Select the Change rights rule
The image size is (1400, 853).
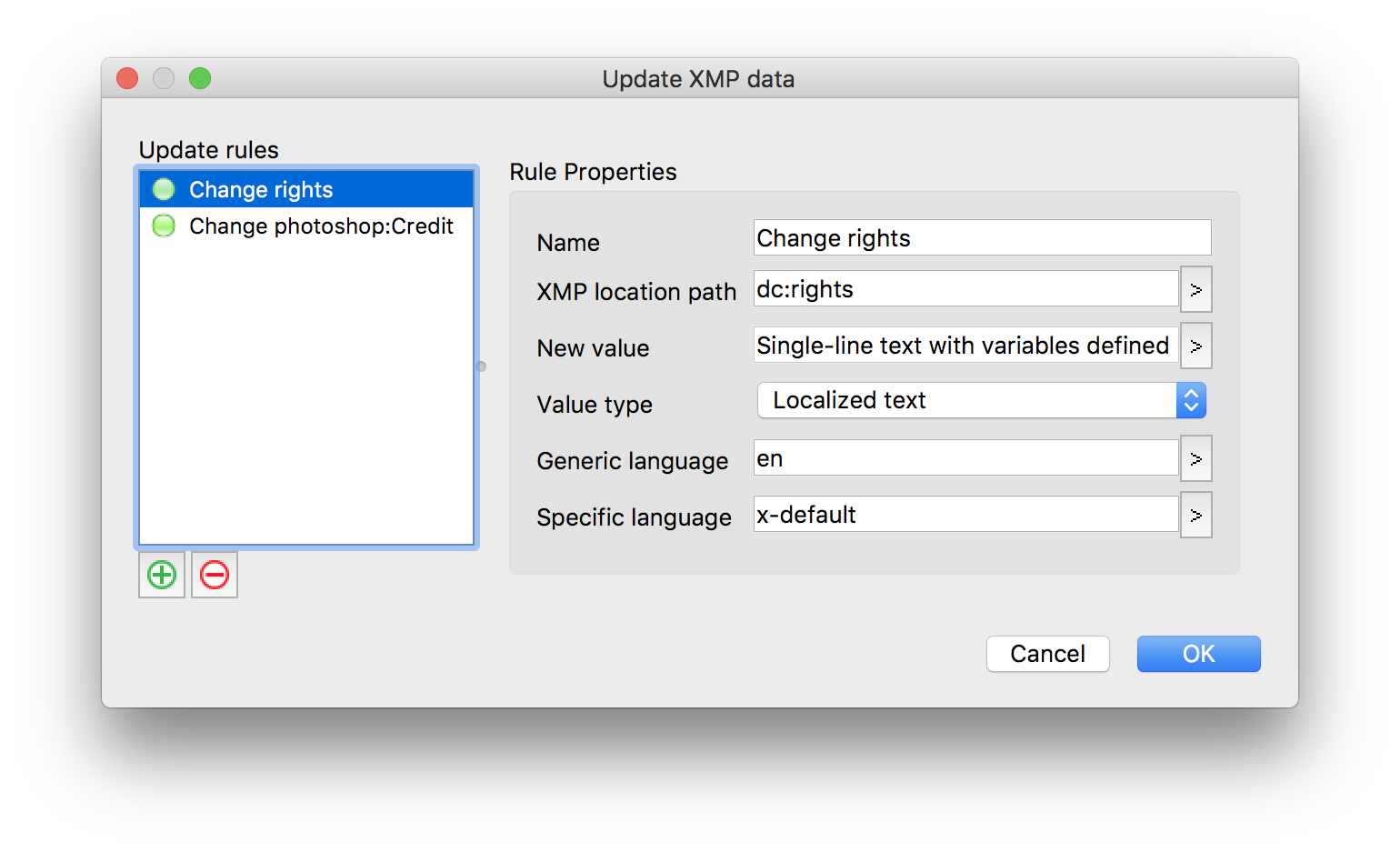point(261,189)
